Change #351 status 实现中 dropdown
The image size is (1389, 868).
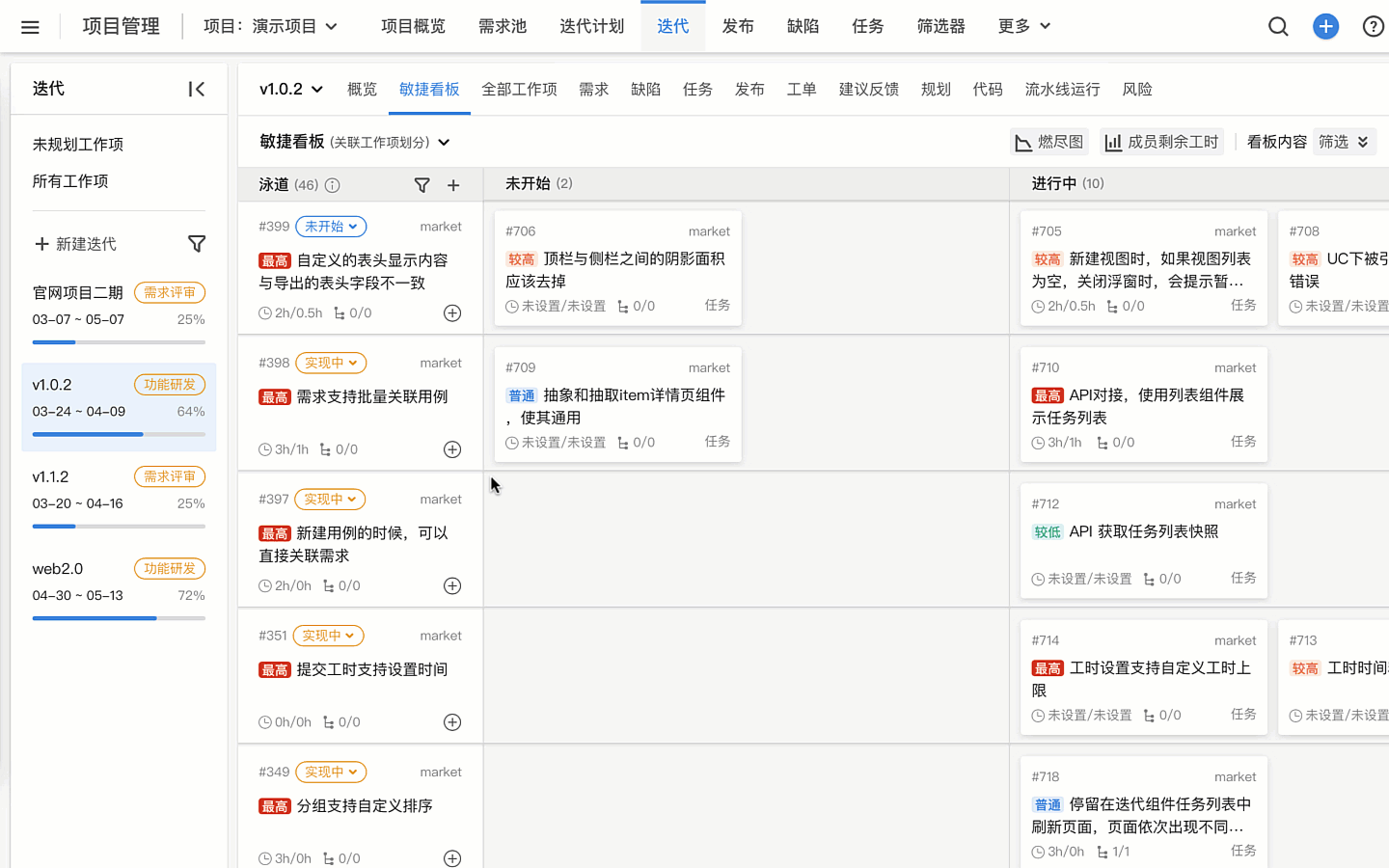click(x=328, y=636)
